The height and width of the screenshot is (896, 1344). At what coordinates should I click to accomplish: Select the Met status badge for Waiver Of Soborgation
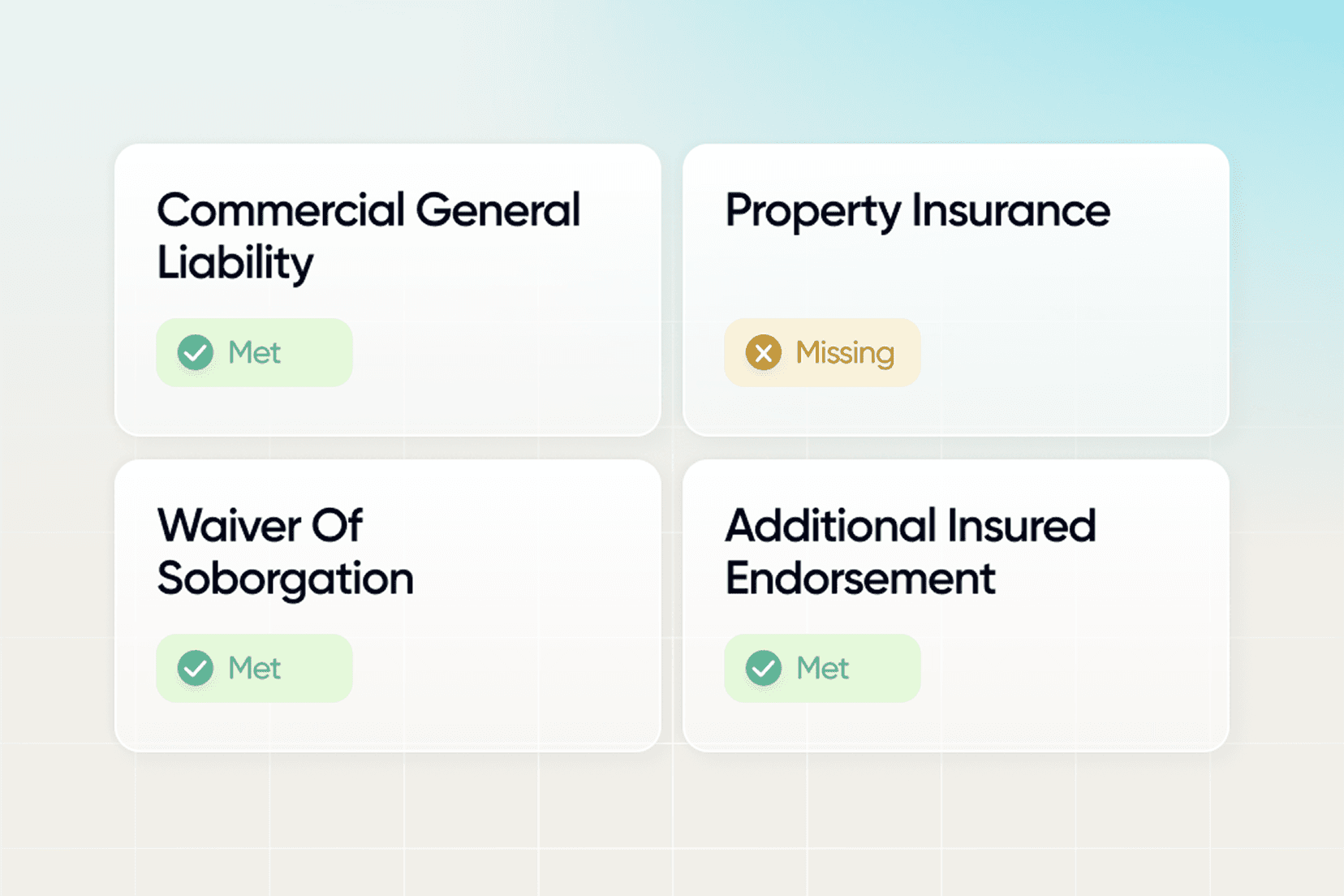[254, 668]
